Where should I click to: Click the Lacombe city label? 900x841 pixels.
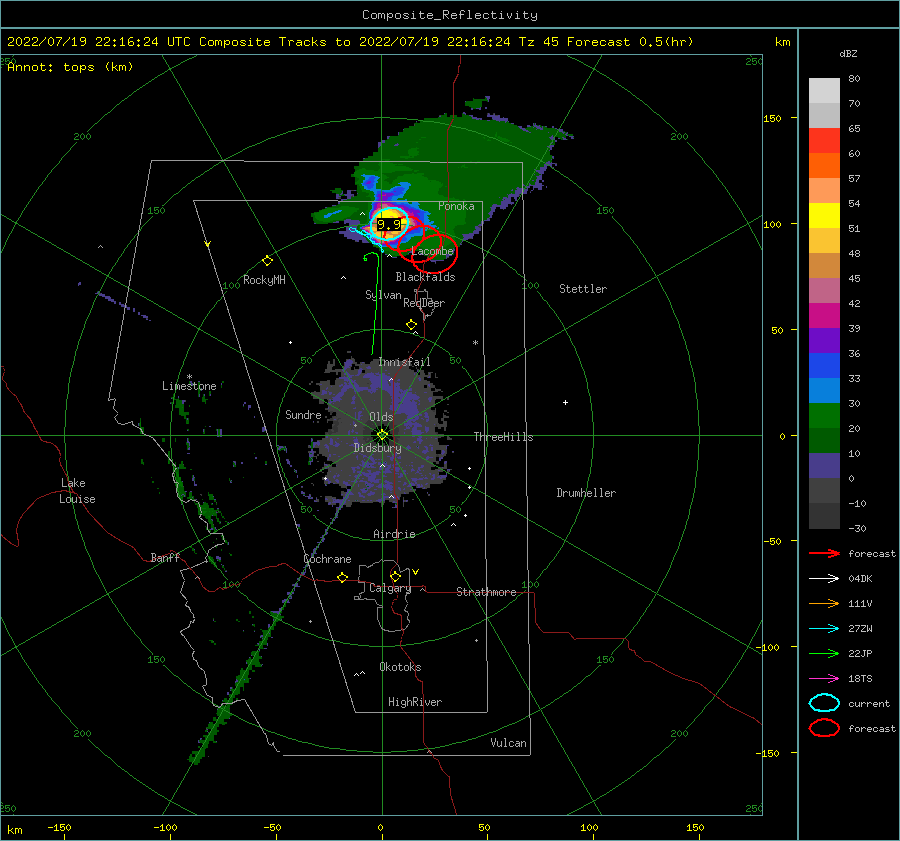(432, 251)
